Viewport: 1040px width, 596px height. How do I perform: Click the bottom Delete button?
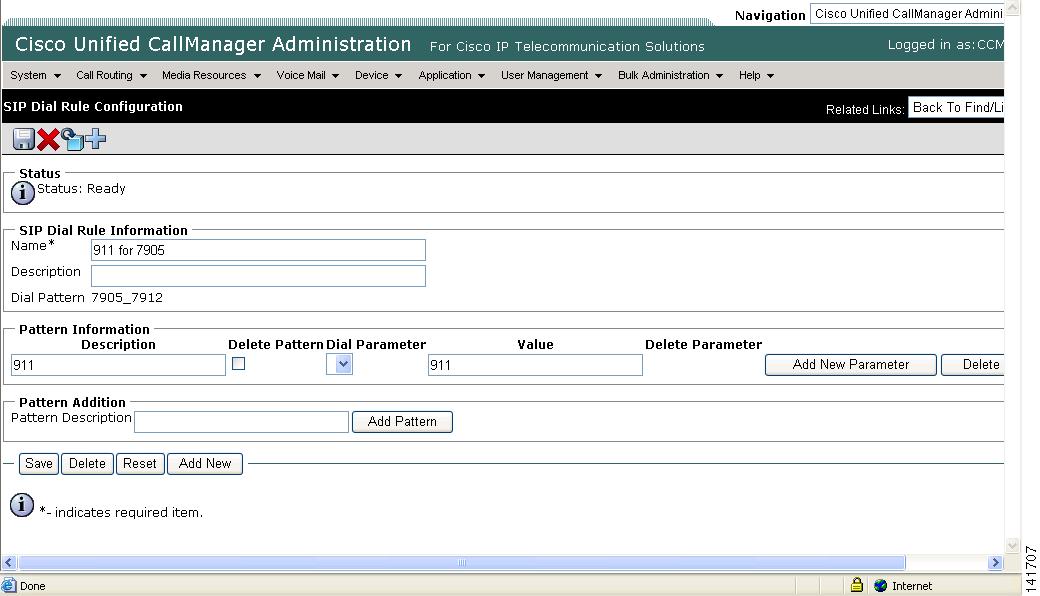point(87,463)
